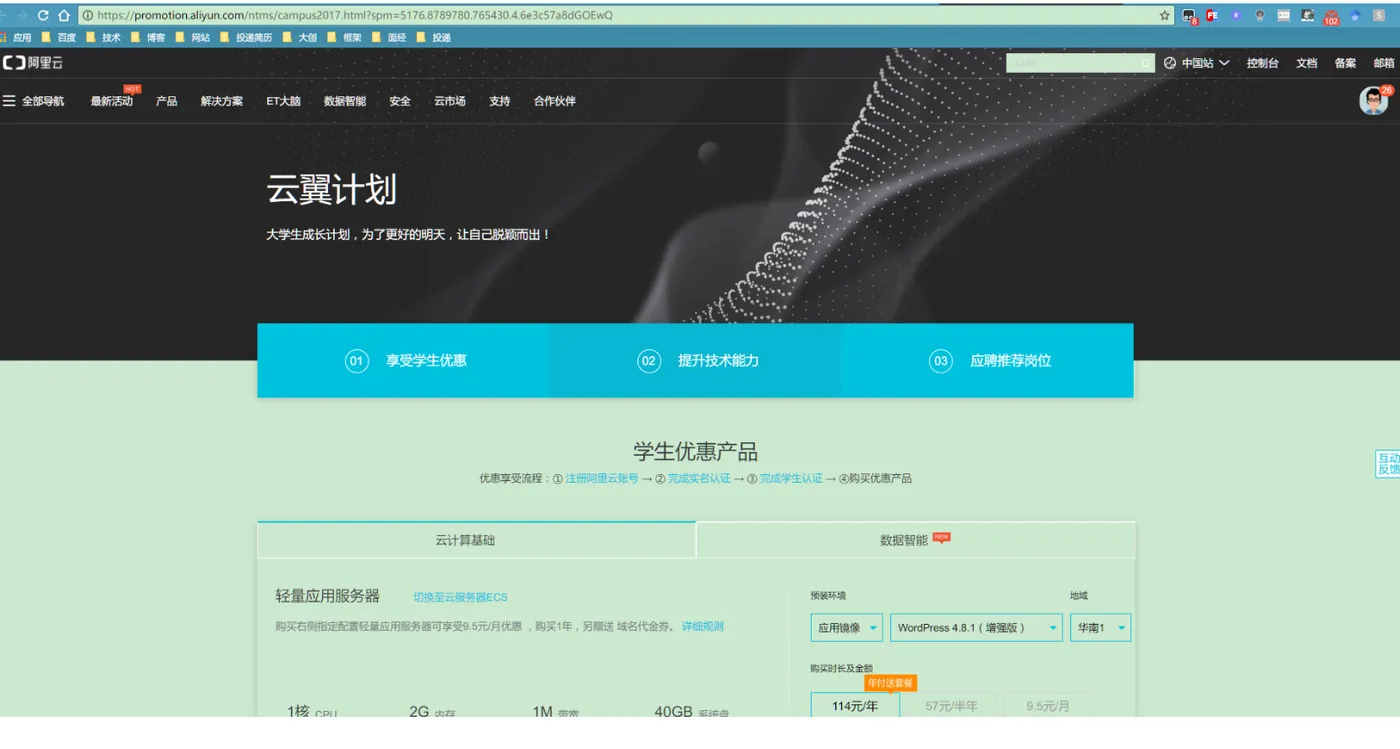Select the 114元/年 purchase option
This screenshot has height=749, width=1400.
click(855, 705)
